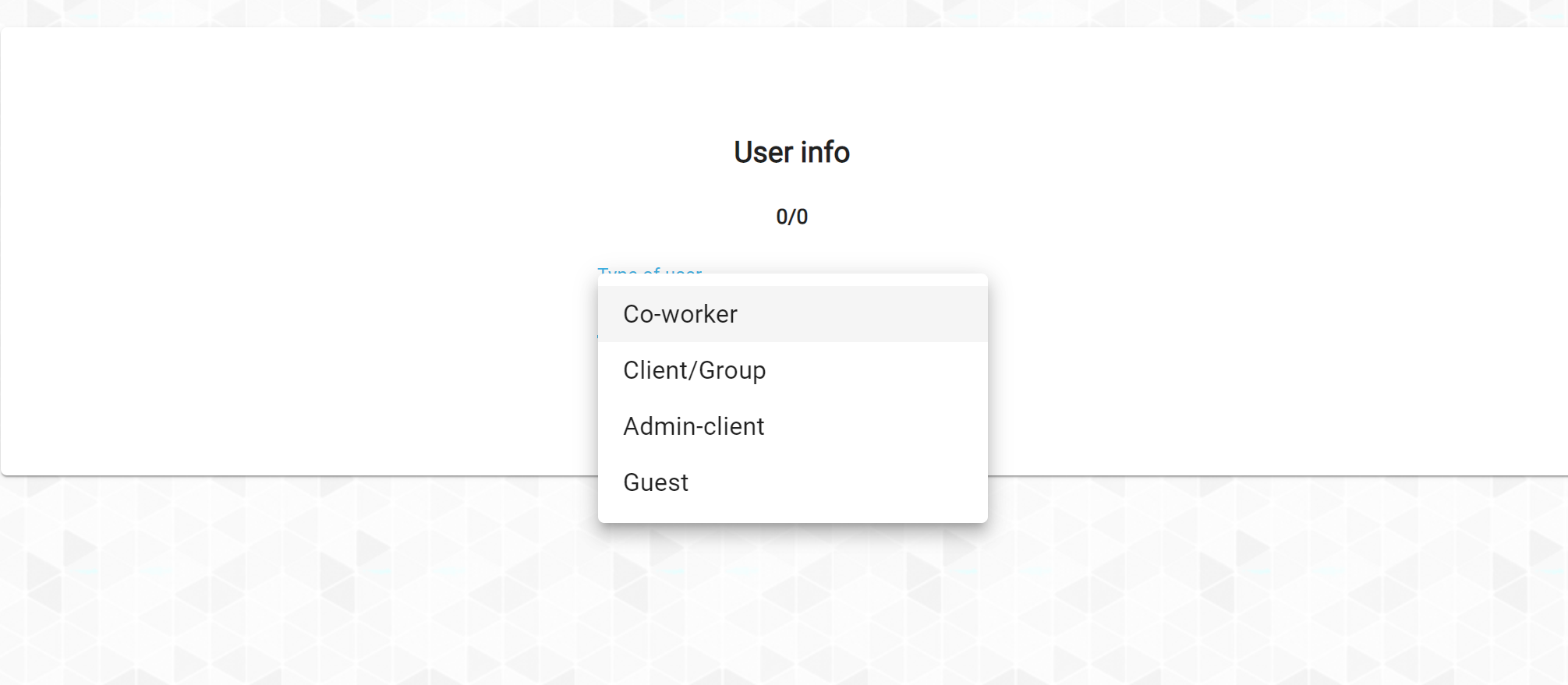Click the patterned background strip above the card
This screenshot has width=1568, height=685.
[x=780, y=12]
